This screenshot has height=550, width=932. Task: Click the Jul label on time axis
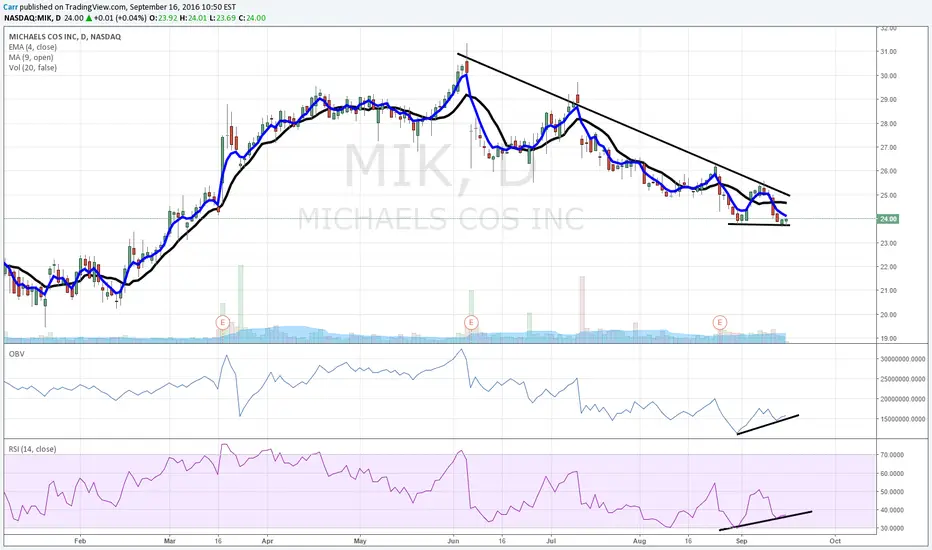tap(551, 541)
